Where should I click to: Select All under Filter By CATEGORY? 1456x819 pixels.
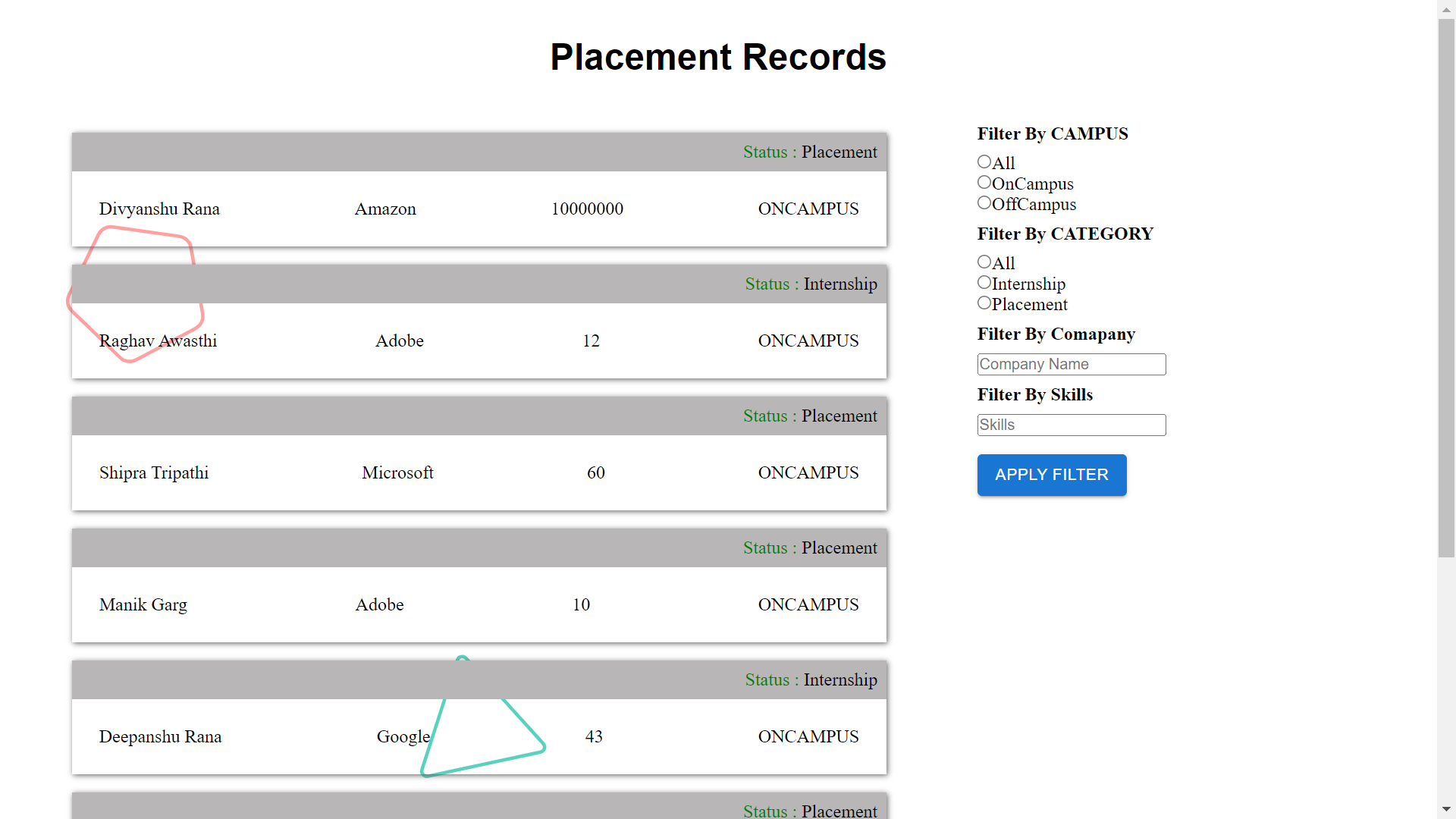[984, 262]
